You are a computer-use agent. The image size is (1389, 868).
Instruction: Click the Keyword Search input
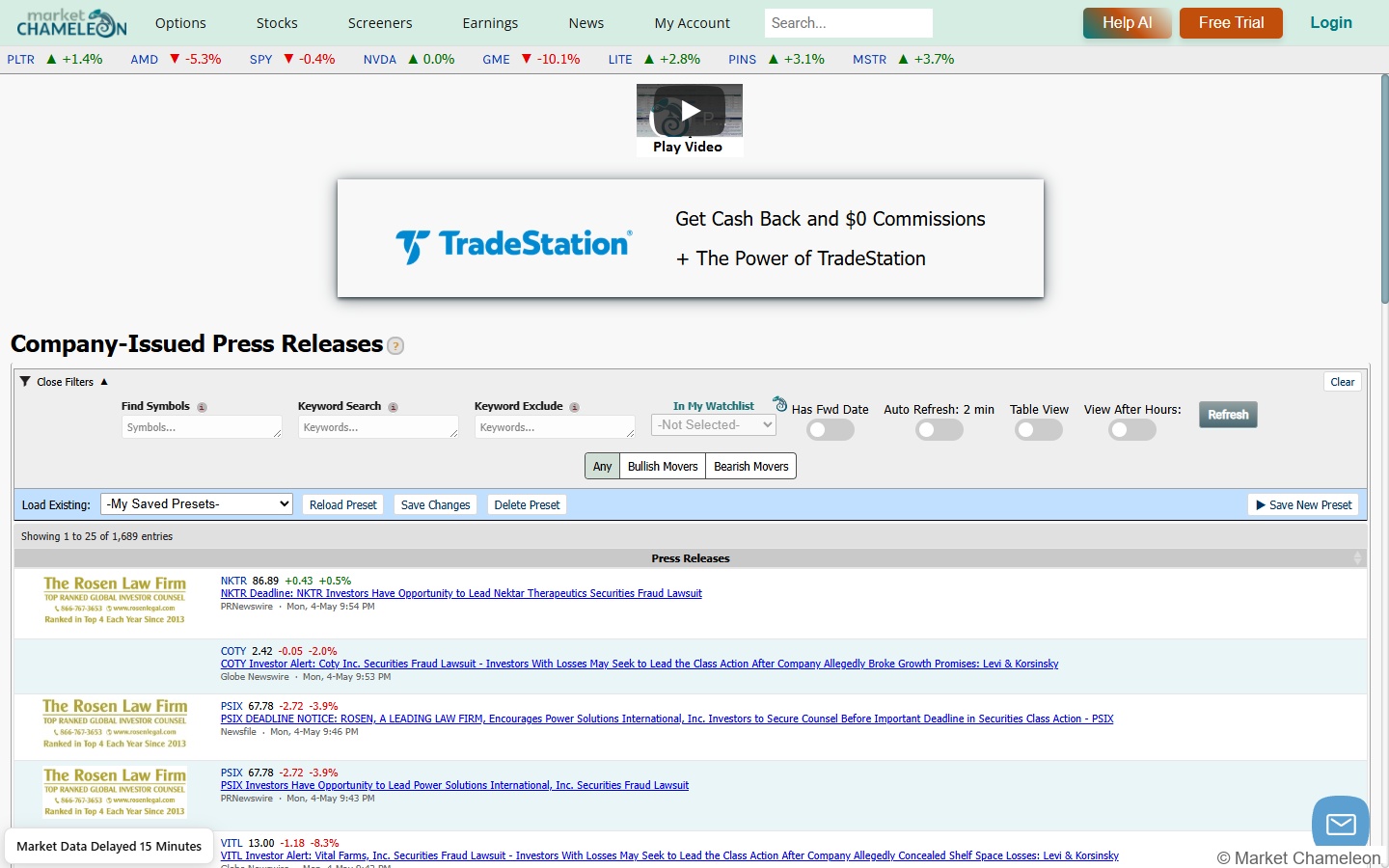tap(378, 427)
